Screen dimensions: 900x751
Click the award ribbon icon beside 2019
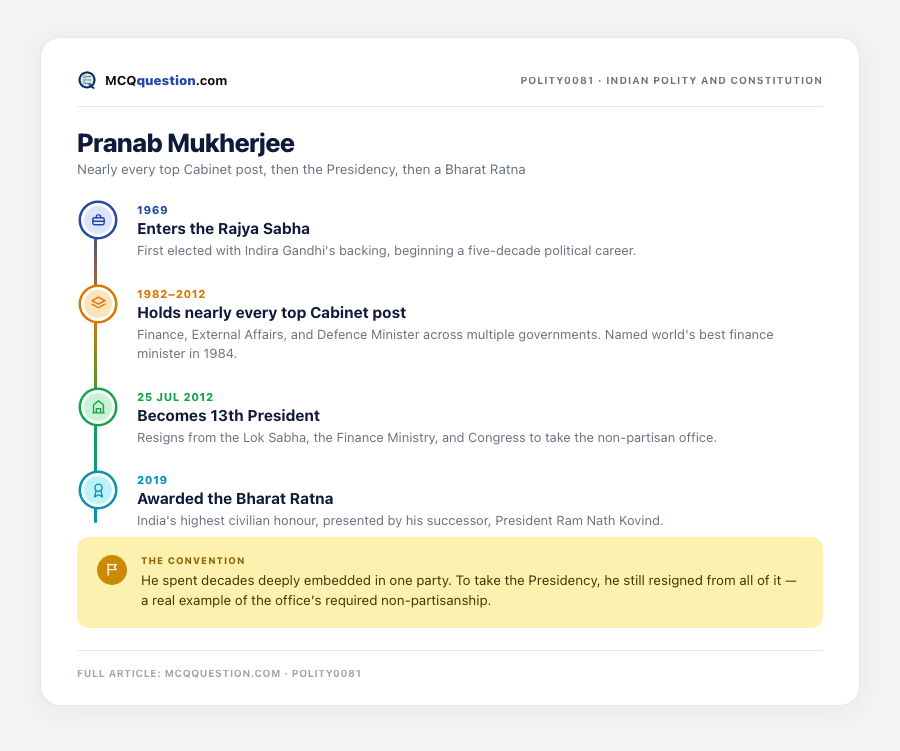click(98, 490)
